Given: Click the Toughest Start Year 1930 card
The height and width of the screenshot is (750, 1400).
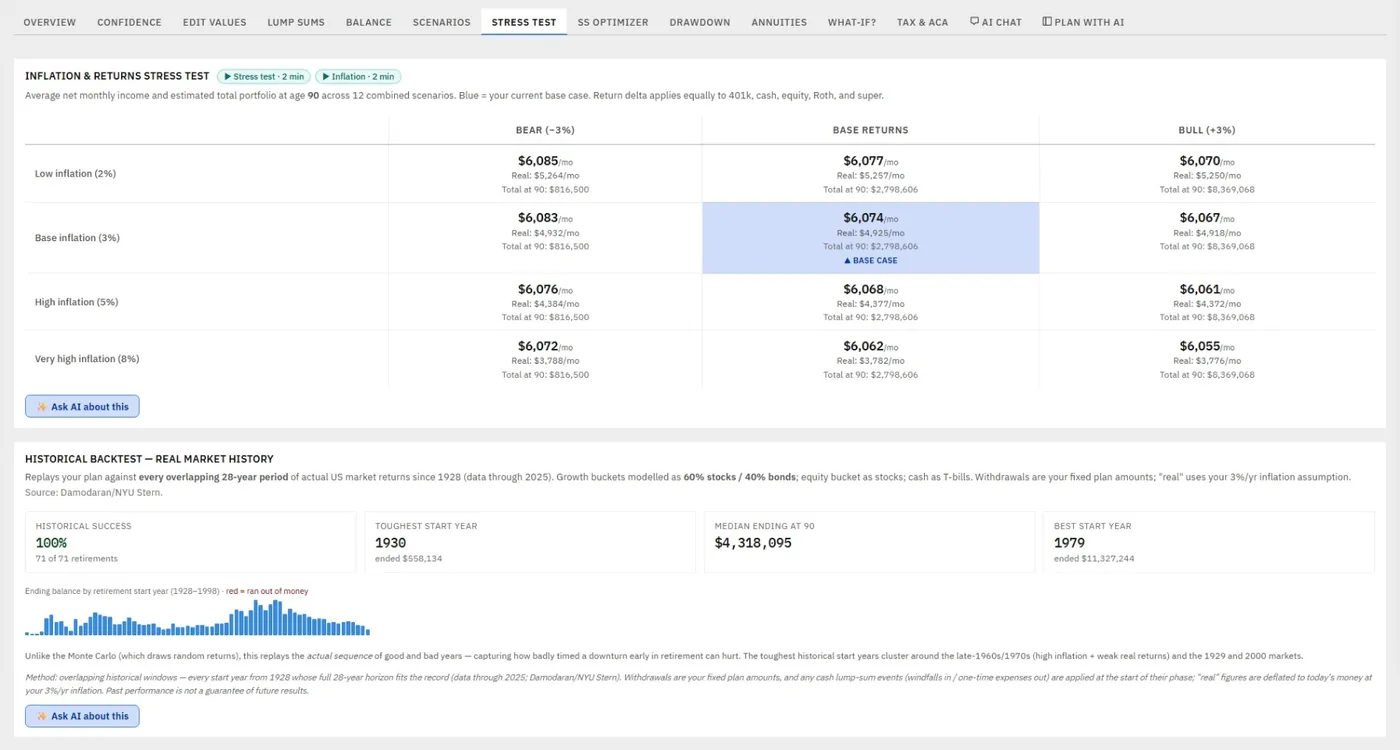Looking at the screenshot, I should point(530,543).
